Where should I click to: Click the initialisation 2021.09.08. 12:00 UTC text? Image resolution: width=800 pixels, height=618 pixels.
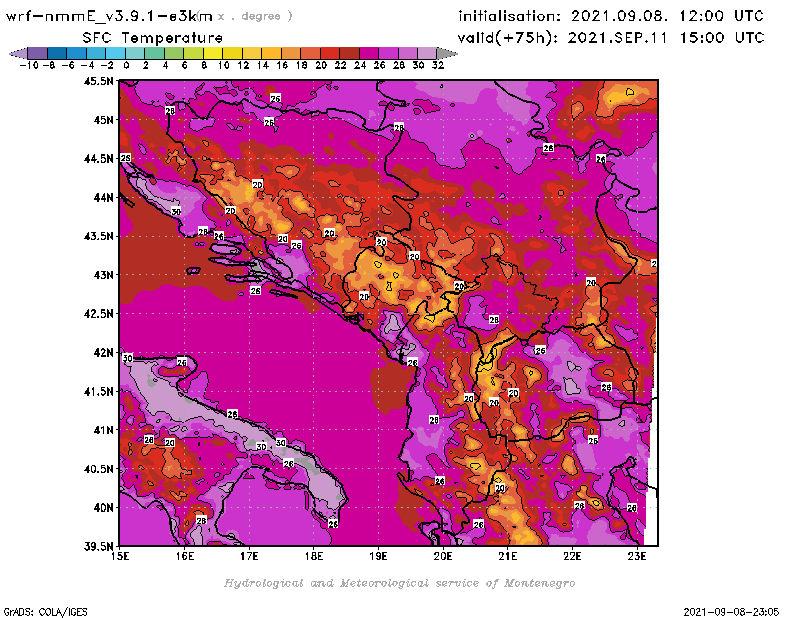click(611, 16)
